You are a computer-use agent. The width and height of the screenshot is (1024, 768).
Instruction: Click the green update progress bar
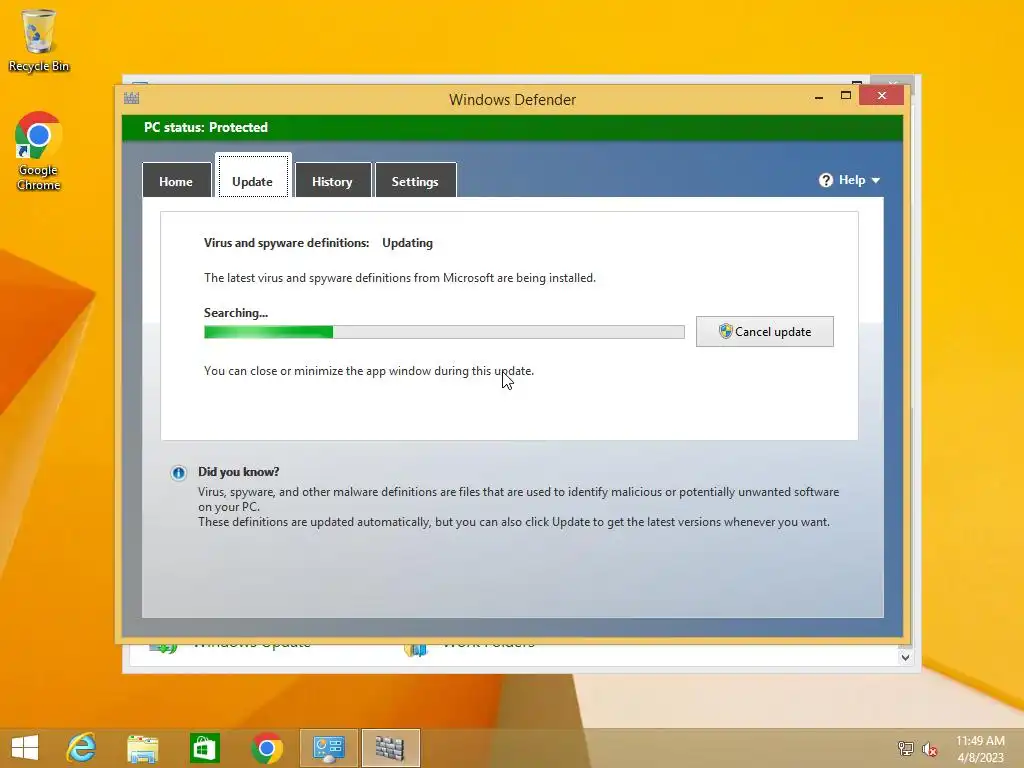(x=444, y=332)
